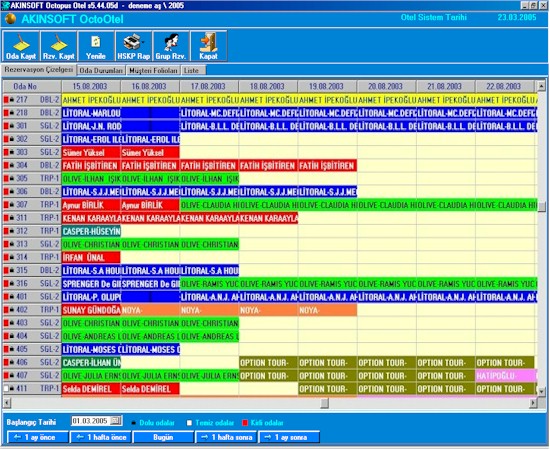Refresh chart with Yenile button
Viewport: 550px width, 450px height.
pyautogui.click(x=96, y=46)
